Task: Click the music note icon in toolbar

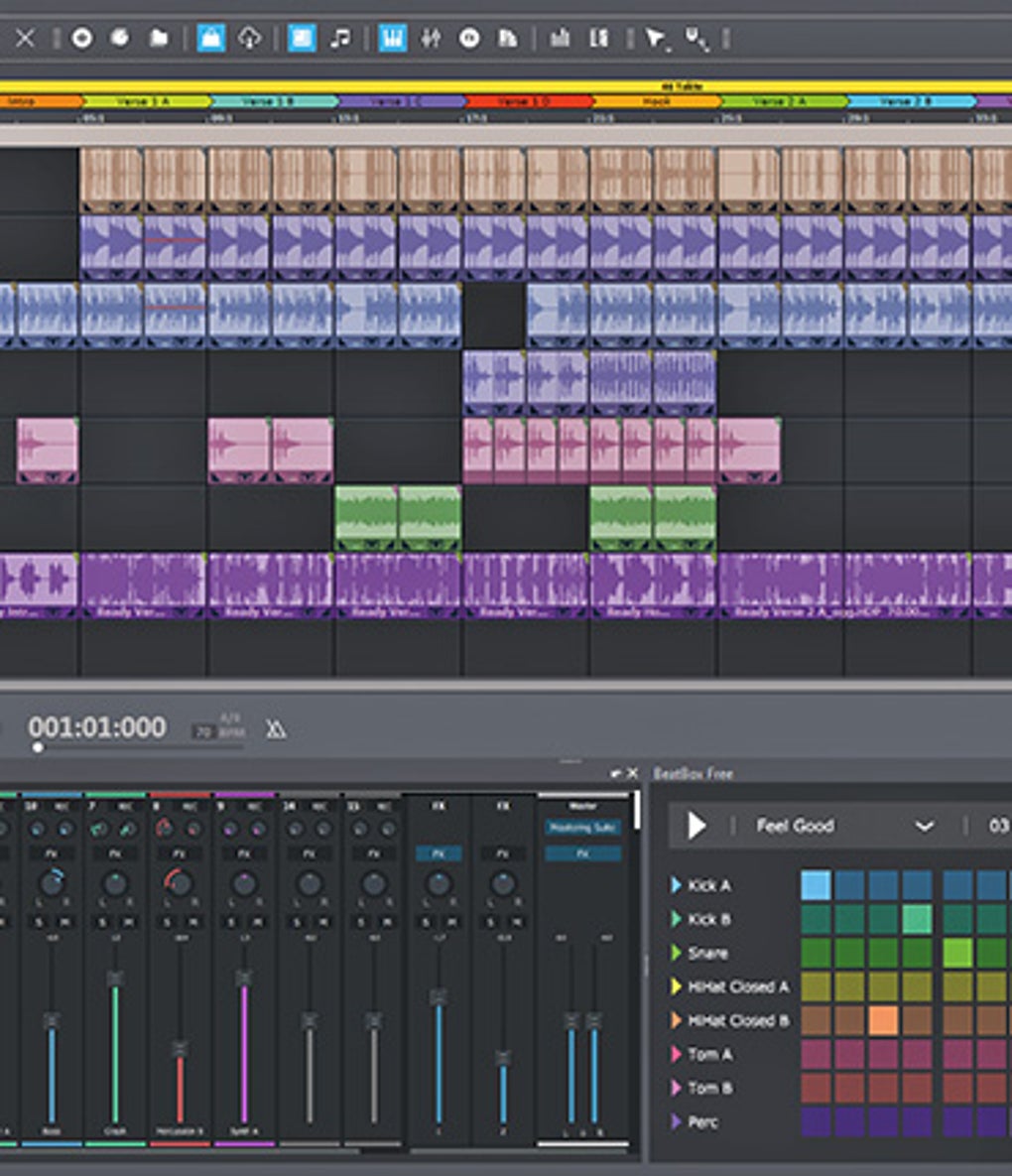Action: click(340, 38)
